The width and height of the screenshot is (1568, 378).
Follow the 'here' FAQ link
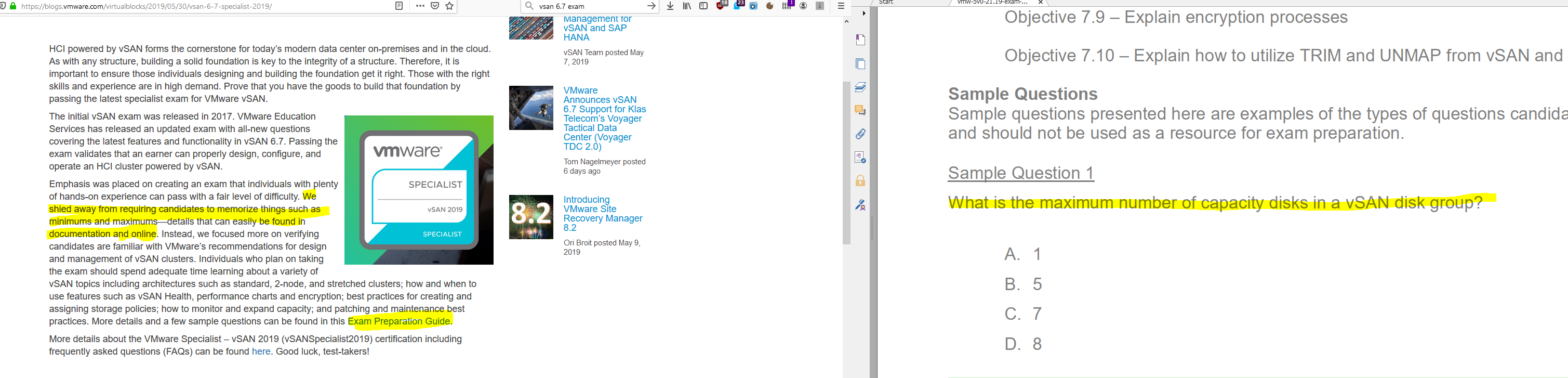coord(261,351)
